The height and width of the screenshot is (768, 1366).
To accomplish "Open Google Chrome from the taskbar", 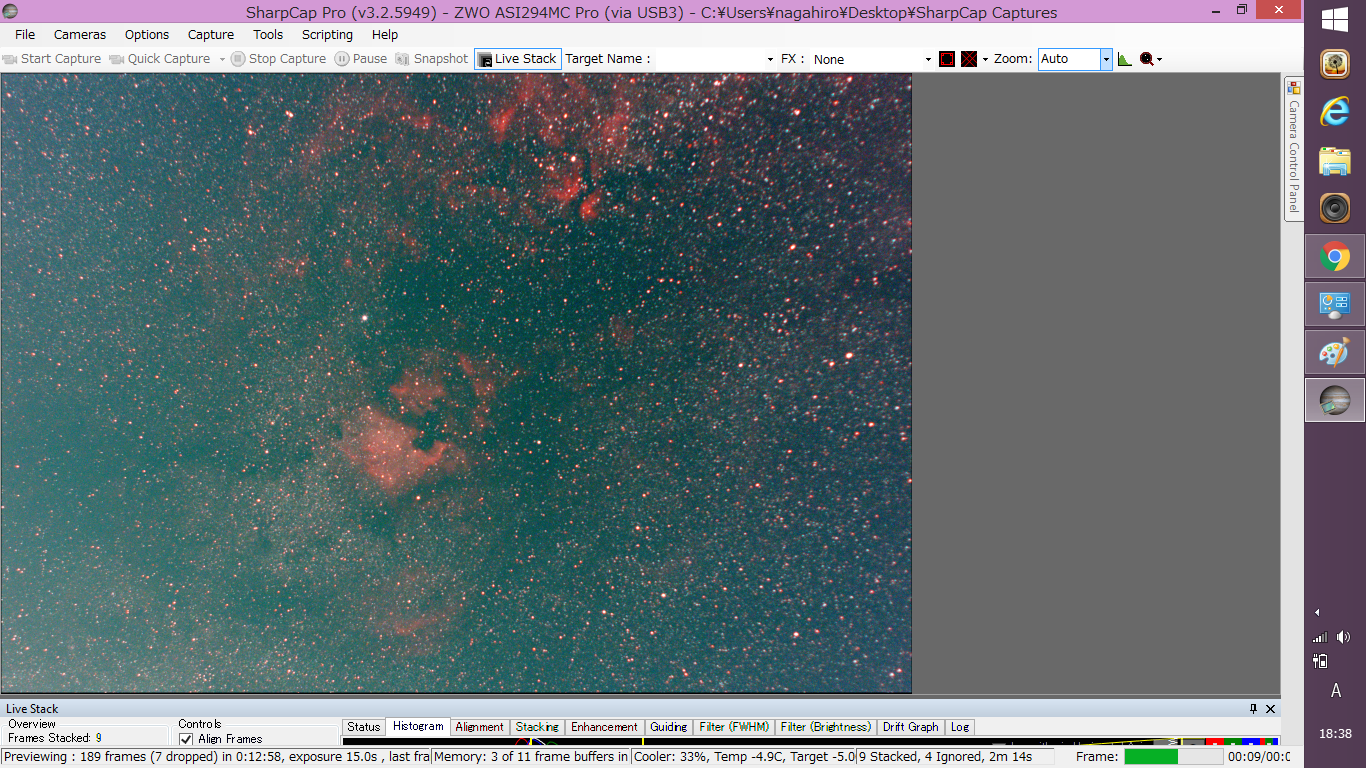I will point(1335,257).
